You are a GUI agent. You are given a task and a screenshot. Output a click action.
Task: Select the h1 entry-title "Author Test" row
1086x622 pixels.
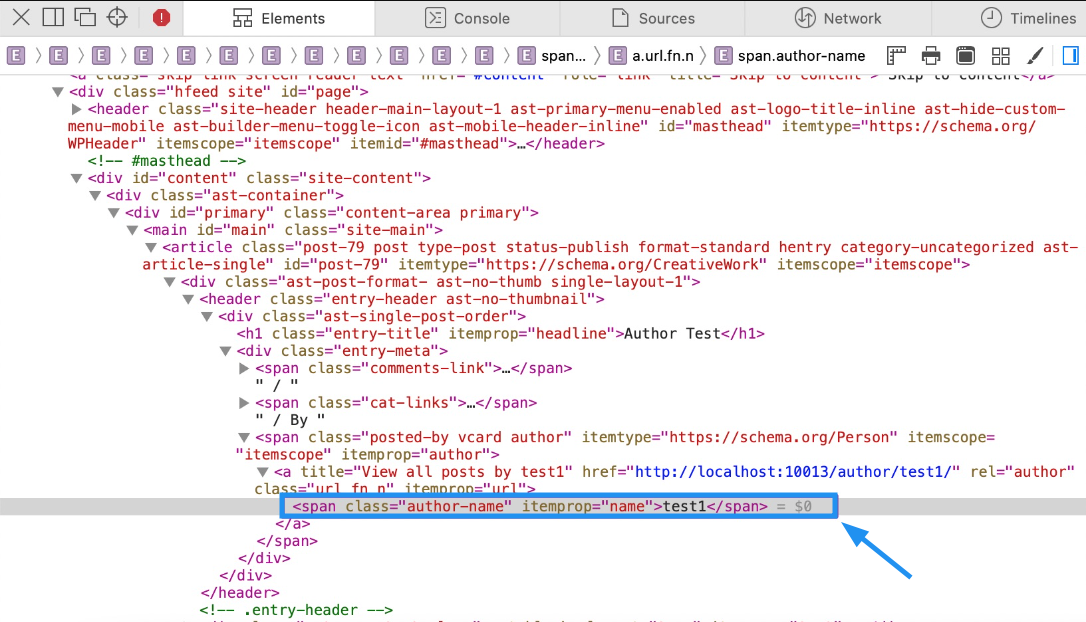[500, 334]
